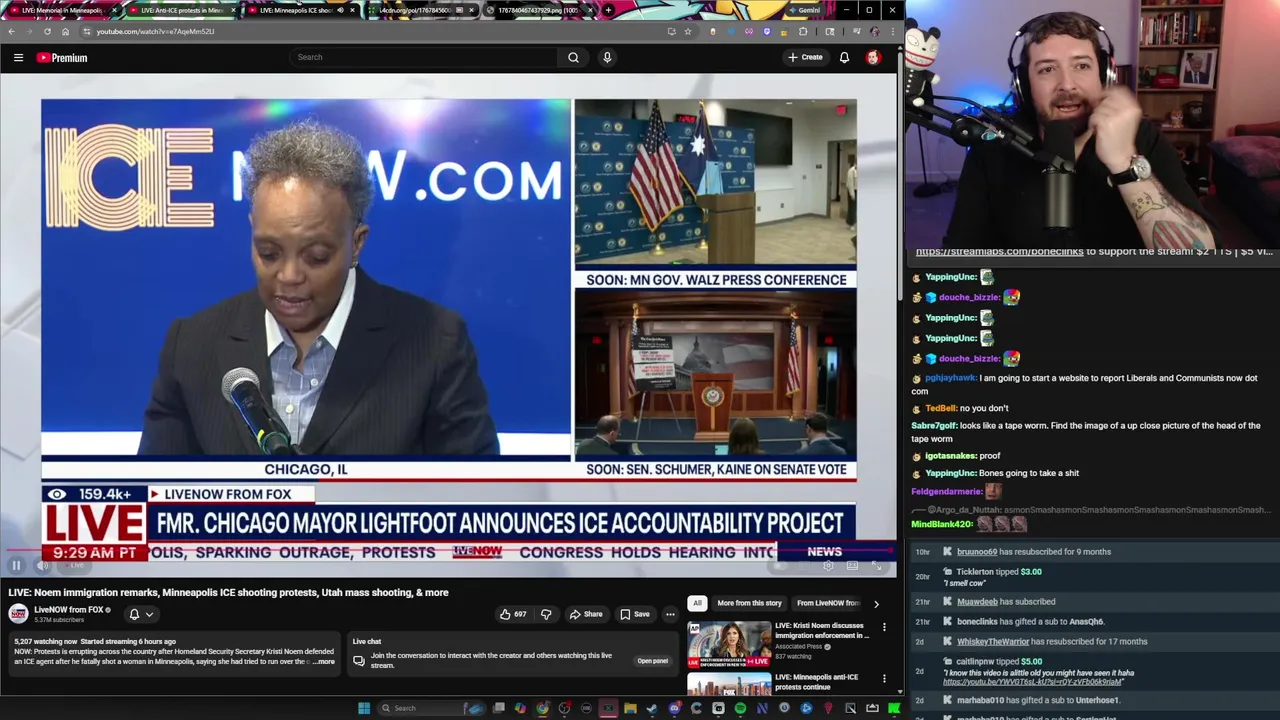The width and height of the screenshot is (1280, 720).
Task: Open Spotify from the taskbar
Action: tap(740, 708)
